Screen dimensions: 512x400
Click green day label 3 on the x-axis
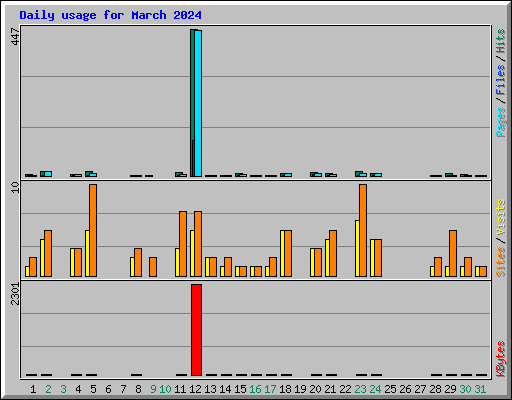click(x=63, y=389)
